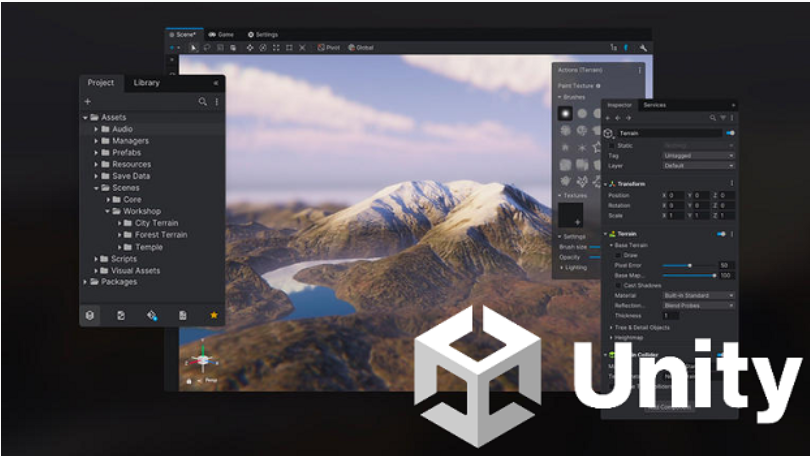The image size is (810, 456).
Task: Select the Prefabs folder
Action: 127,153
